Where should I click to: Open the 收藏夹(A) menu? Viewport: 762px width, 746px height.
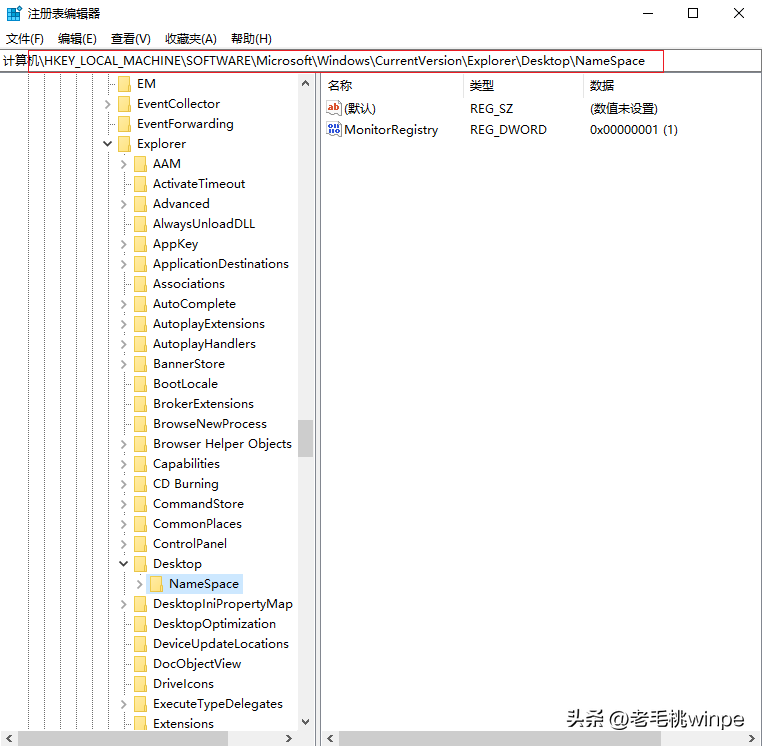[x=190, y=39]
